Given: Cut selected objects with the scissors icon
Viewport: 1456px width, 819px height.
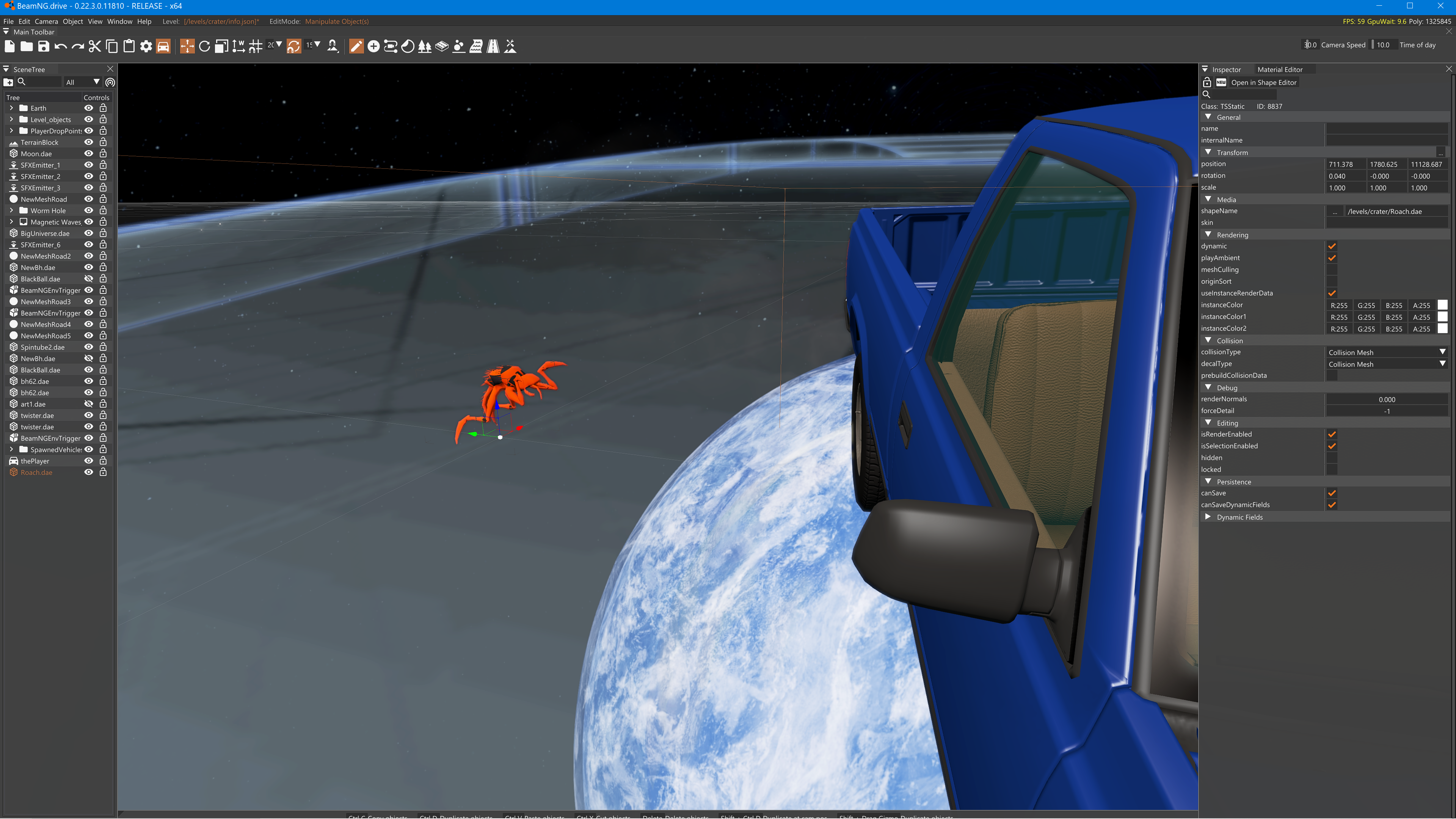Looking at the screenshot, I should click(x=94, y=46).
